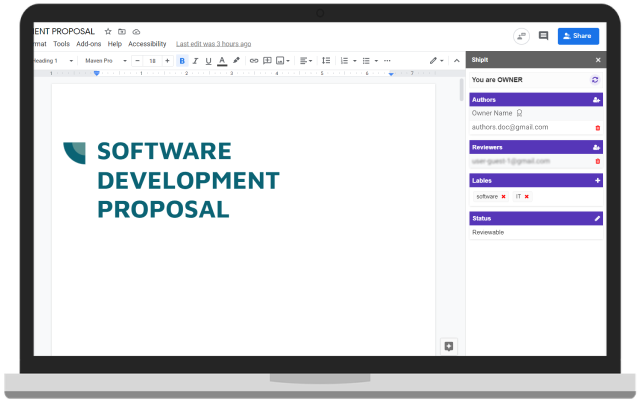Open the Add-ons menu
640x400 pixels.
(89, 44)
